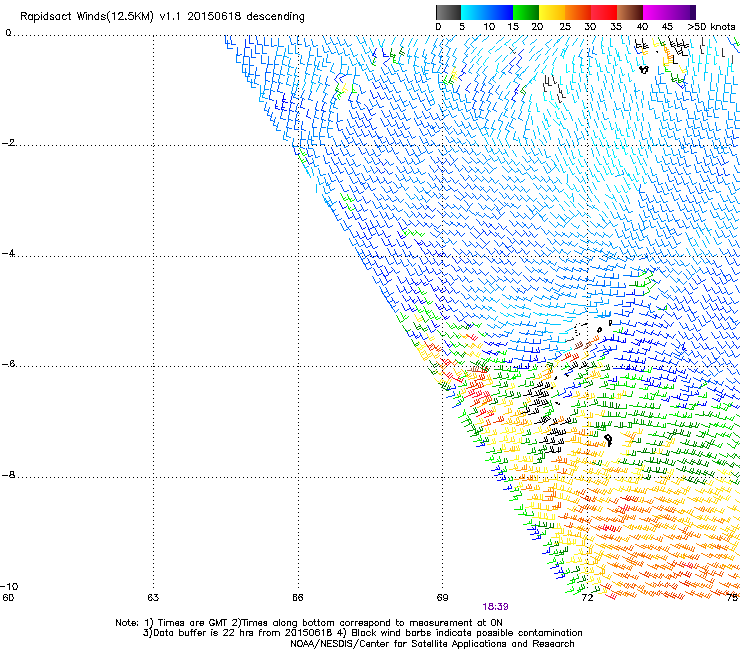Click the '20' label under the legend

537,27
